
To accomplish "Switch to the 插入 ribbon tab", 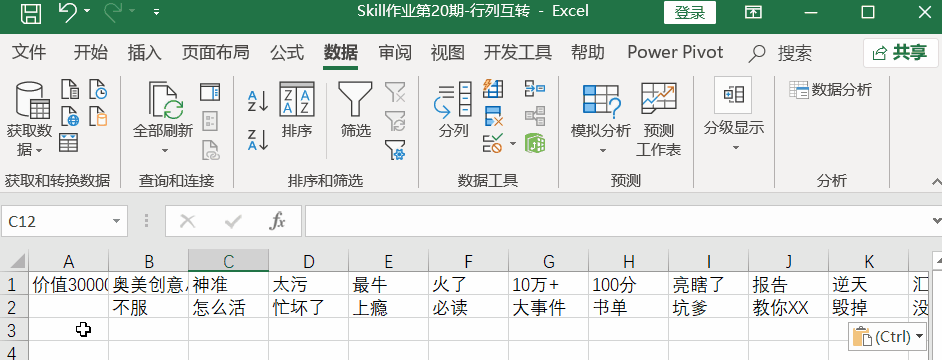I will 144,52.
